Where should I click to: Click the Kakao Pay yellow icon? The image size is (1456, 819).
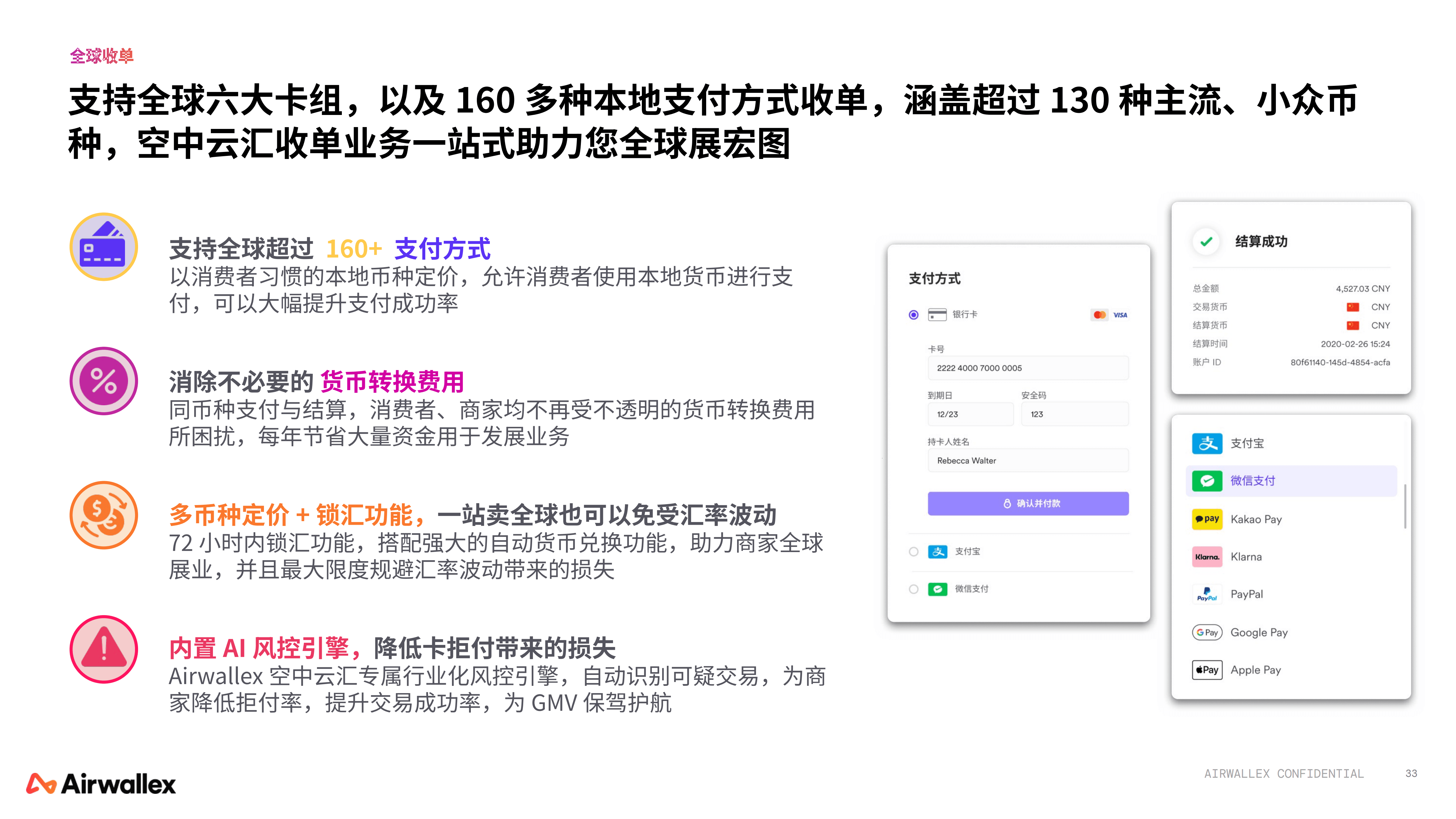tap(1207, 519)
